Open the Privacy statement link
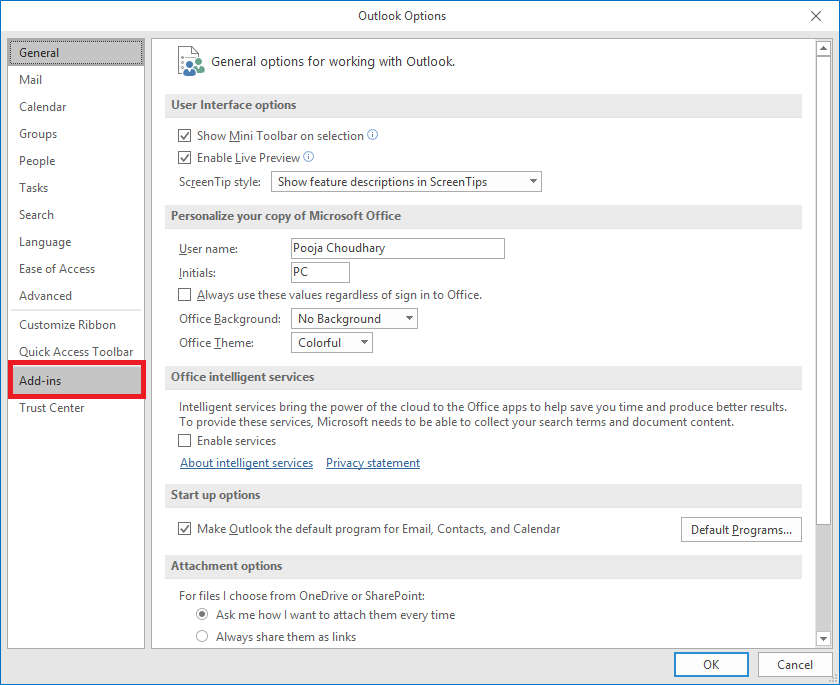Image resolution: width=840 pixels, height=685 pixels. pos(373,463)
